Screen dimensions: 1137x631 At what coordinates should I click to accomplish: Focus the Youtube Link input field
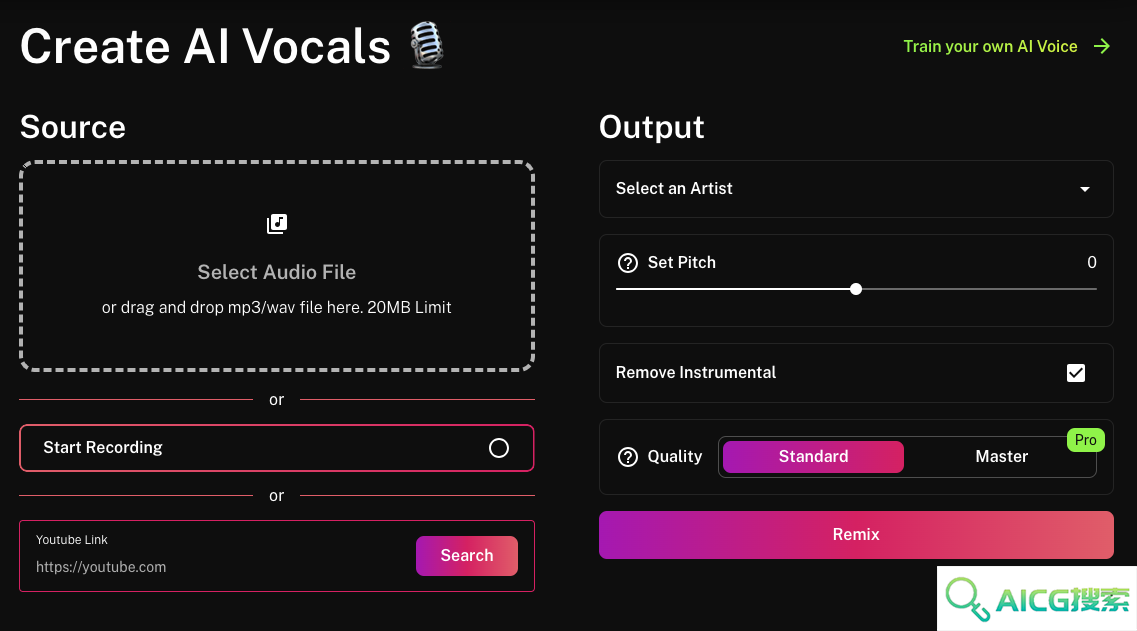coord(218,567)
